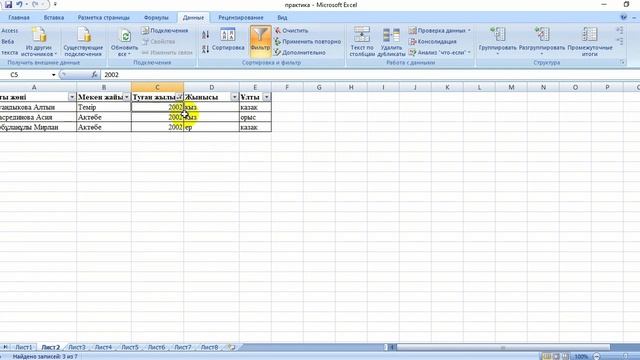Switch to Вставка ribbon tab

click(x=54, y=18)
